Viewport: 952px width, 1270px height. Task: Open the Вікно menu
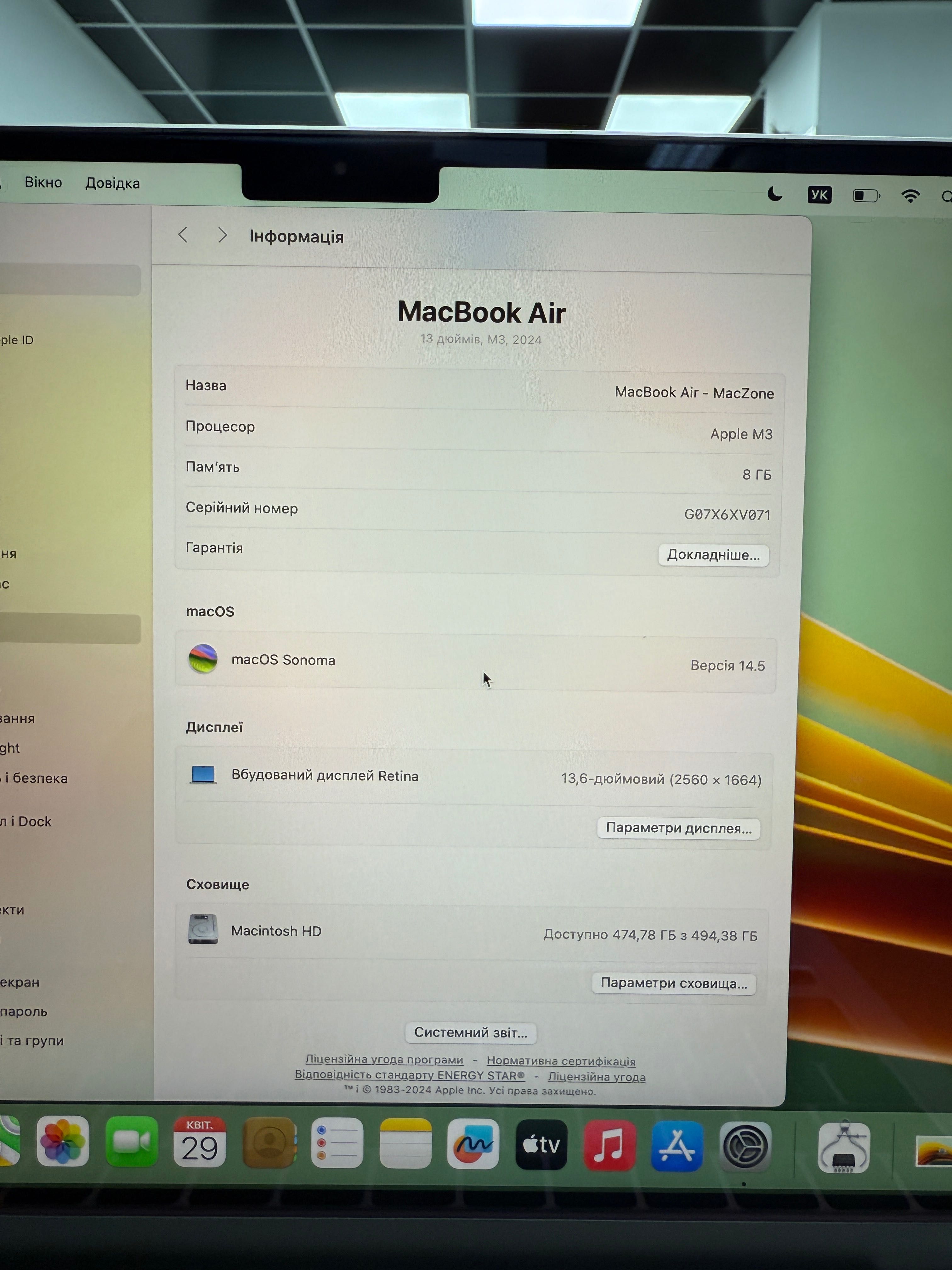click(x=43, y=182)
